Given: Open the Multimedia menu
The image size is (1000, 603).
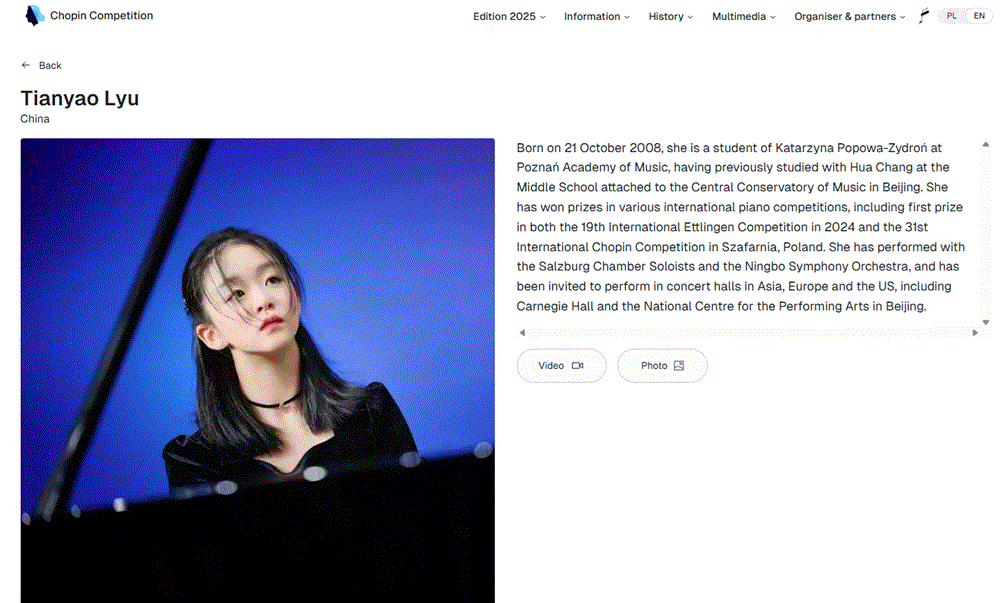Looking at the screenshot, I should 744,17.
